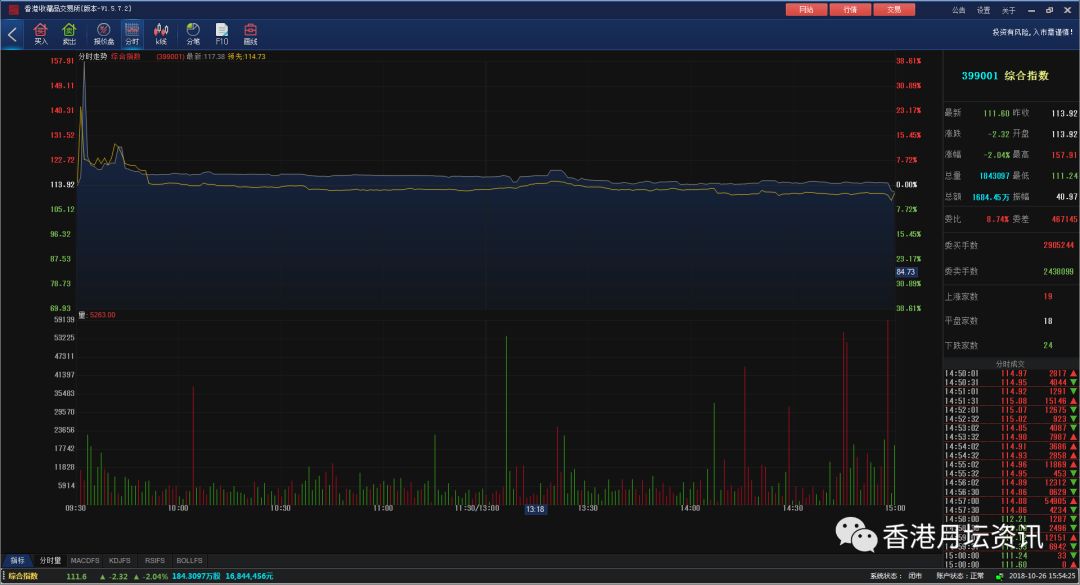This screenshot has width=1080, height=585.
Task: Switch to the KDJFS indicator tab
Action: pos(120,560)
